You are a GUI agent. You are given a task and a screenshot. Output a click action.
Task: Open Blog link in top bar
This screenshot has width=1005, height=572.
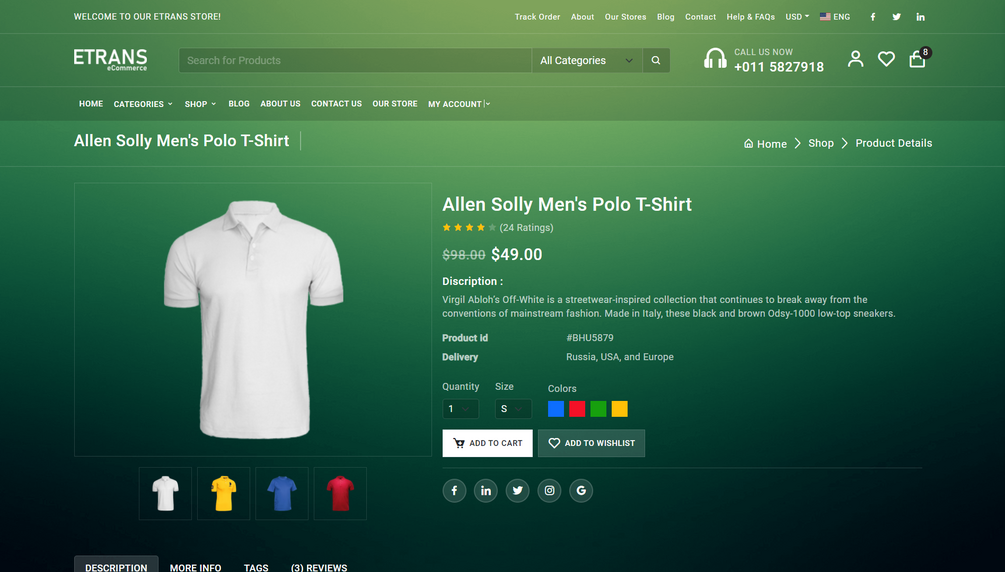coord(665,17)
